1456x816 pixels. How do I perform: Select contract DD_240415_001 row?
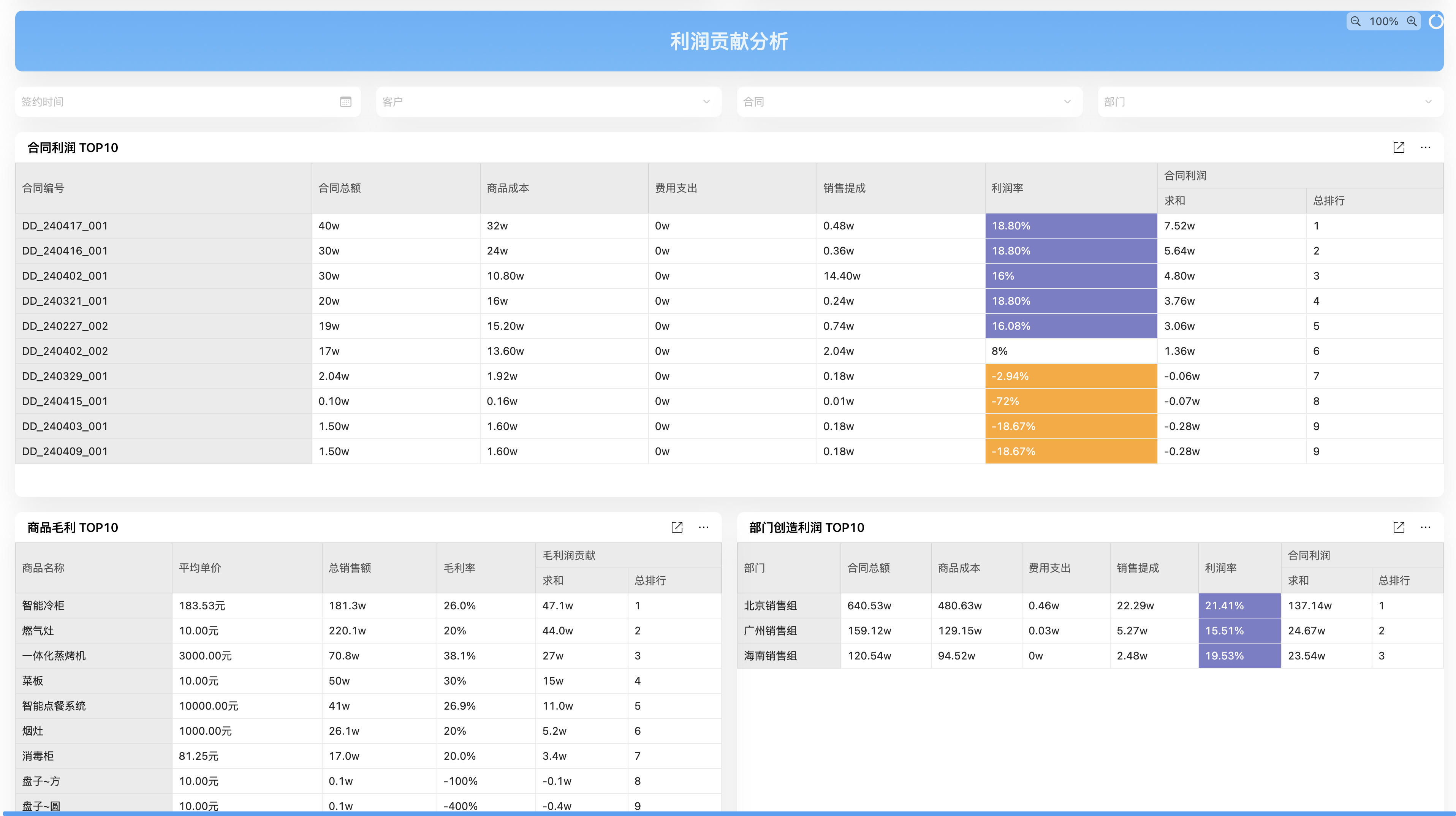tap(729, 401)
